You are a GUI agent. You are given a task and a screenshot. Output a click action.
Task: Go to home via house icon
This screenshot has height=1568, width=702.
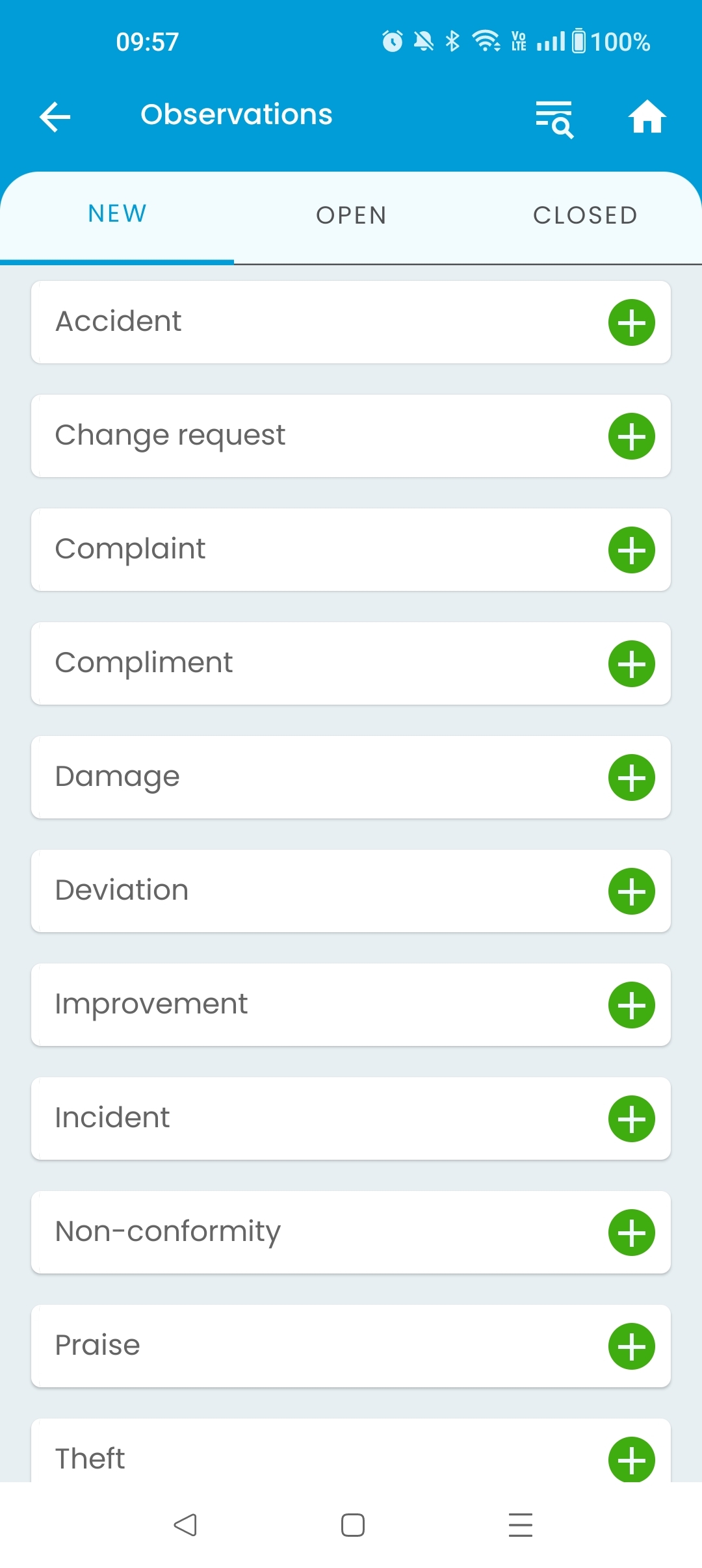click(x=647, y=117)
